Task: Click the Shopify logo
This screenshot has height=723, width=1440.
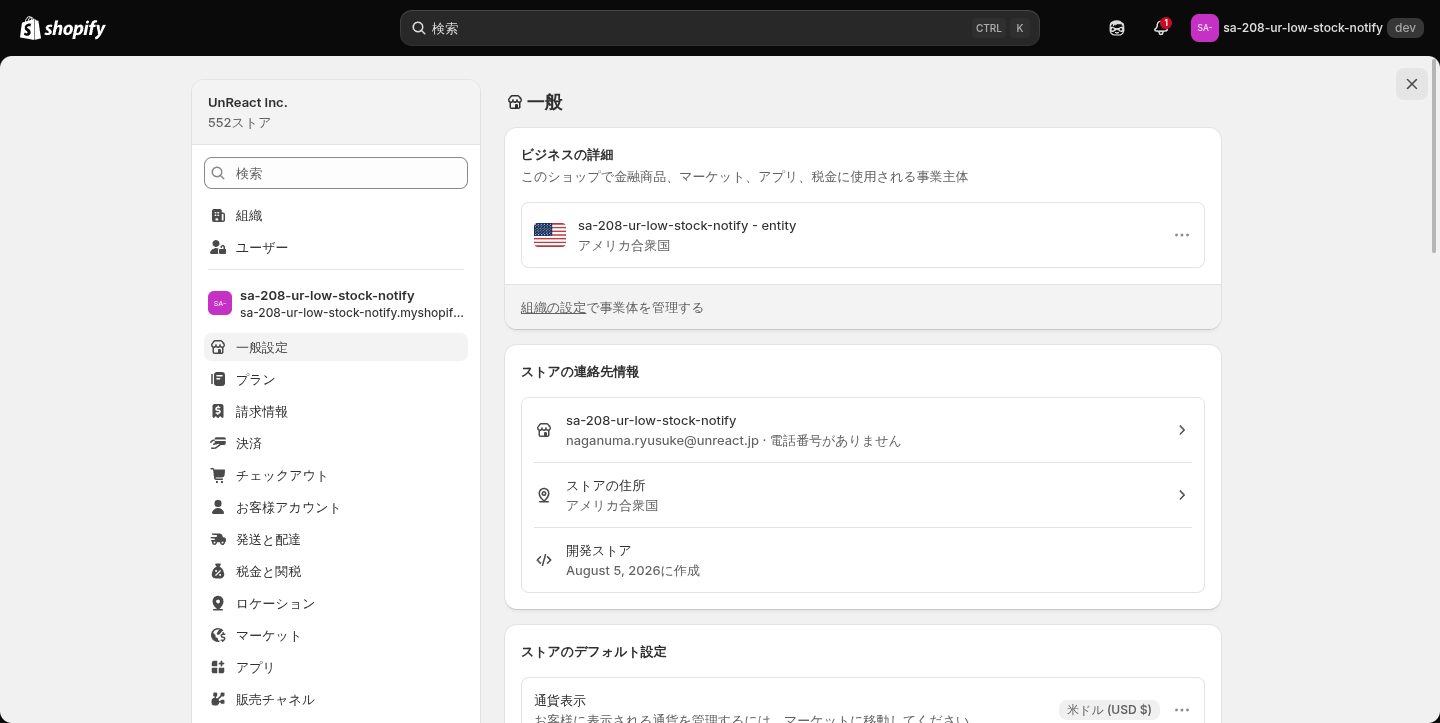Action: pyautogui.click(x=63, y=28)
